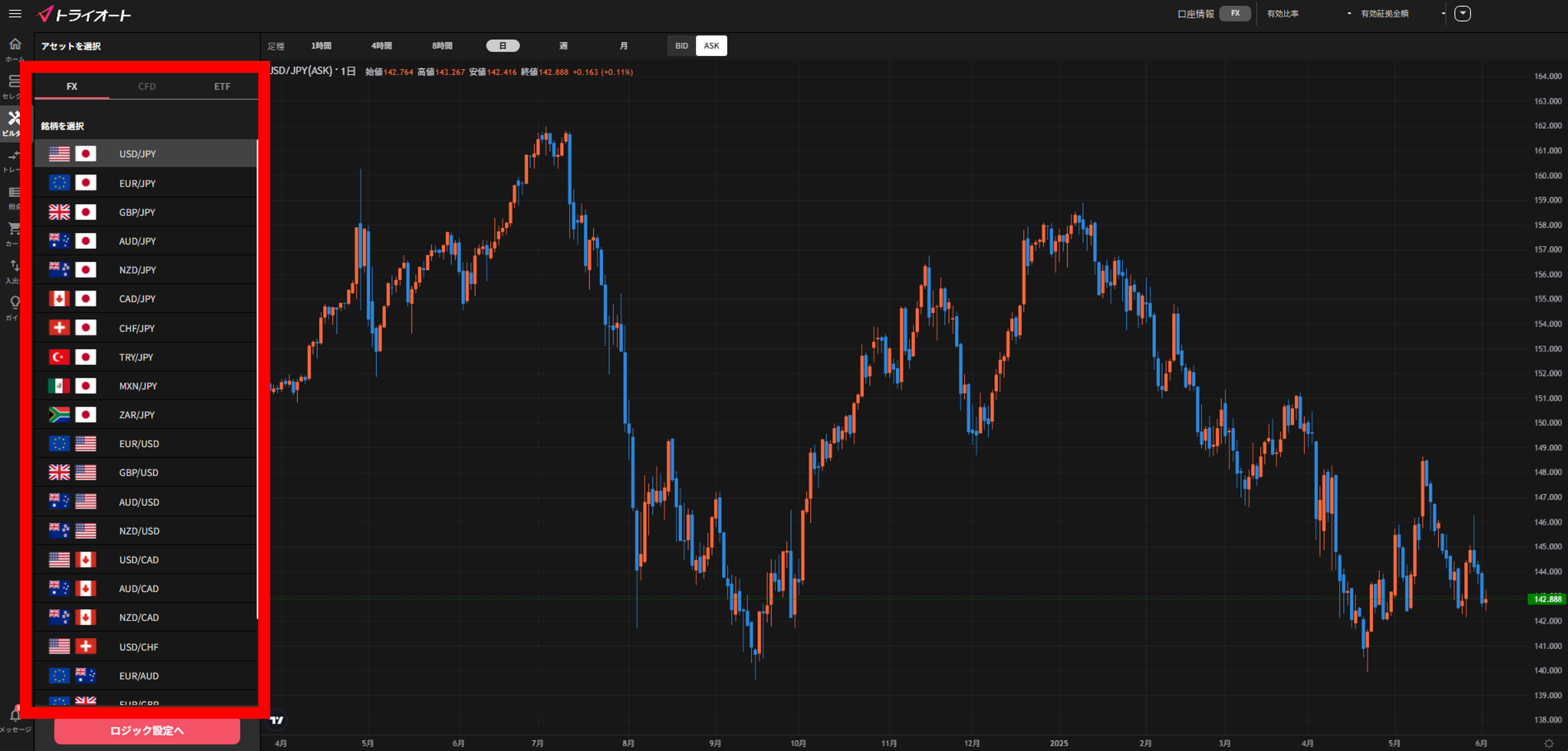The image size is (1568, 751).
Task: Select the 月 monthly timeframe
Action: 624,46
